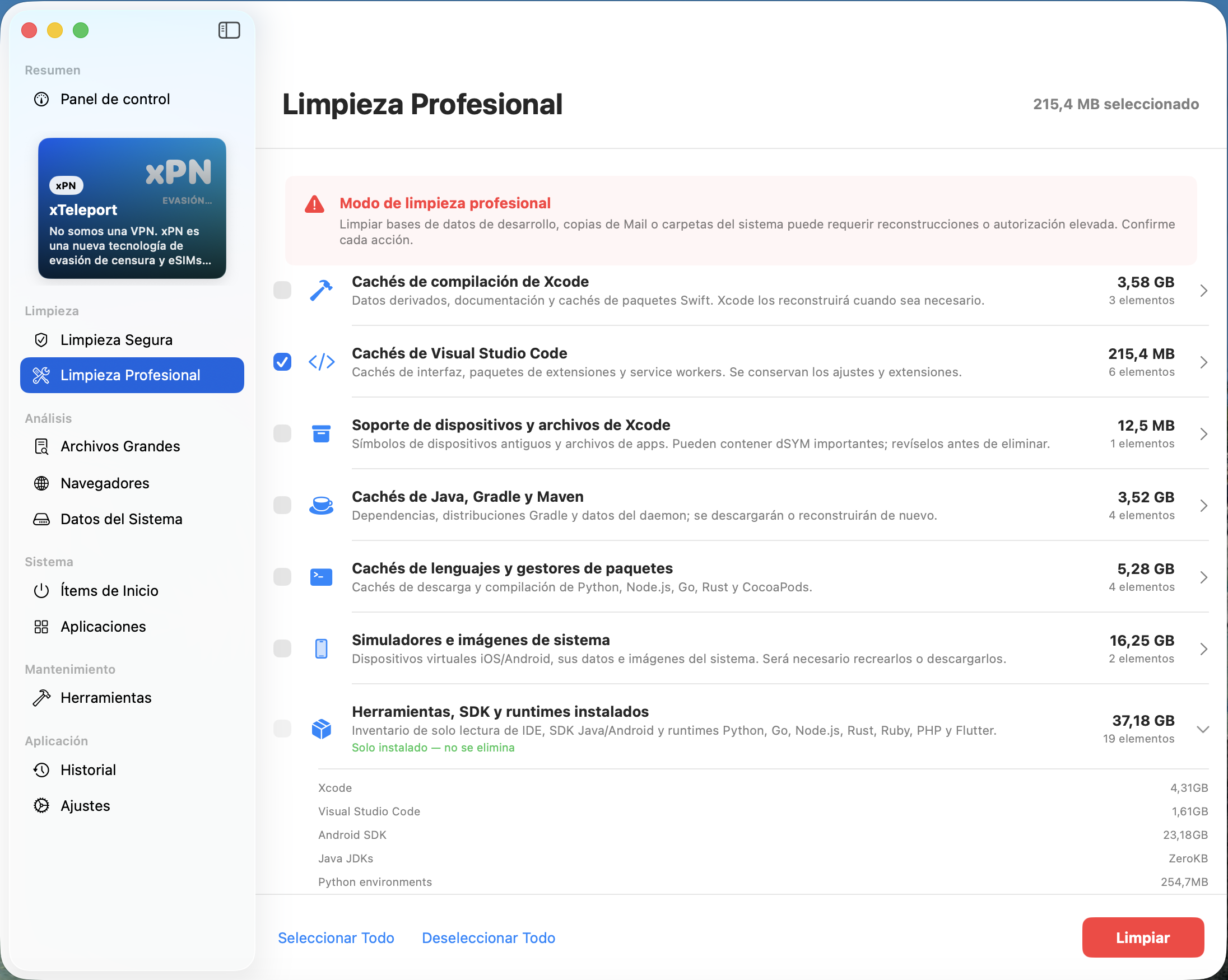Click the Java coffee cup icon
This screenshot has width=1228, height=980.
click(321, 506)
